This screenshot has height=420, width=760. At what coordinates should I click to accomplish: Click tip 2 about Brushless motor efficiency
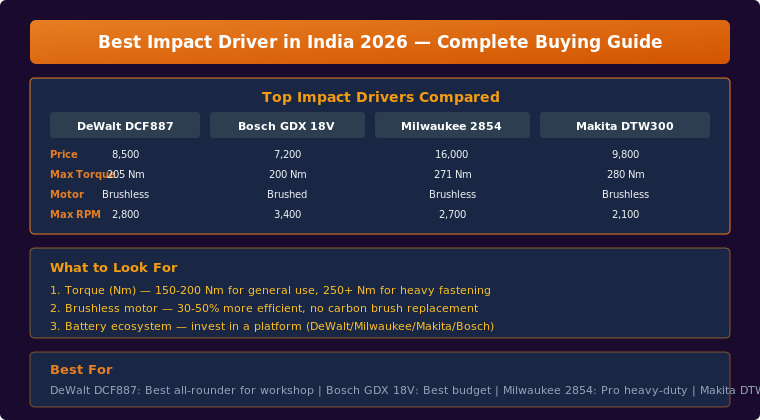tap(264, 309)
